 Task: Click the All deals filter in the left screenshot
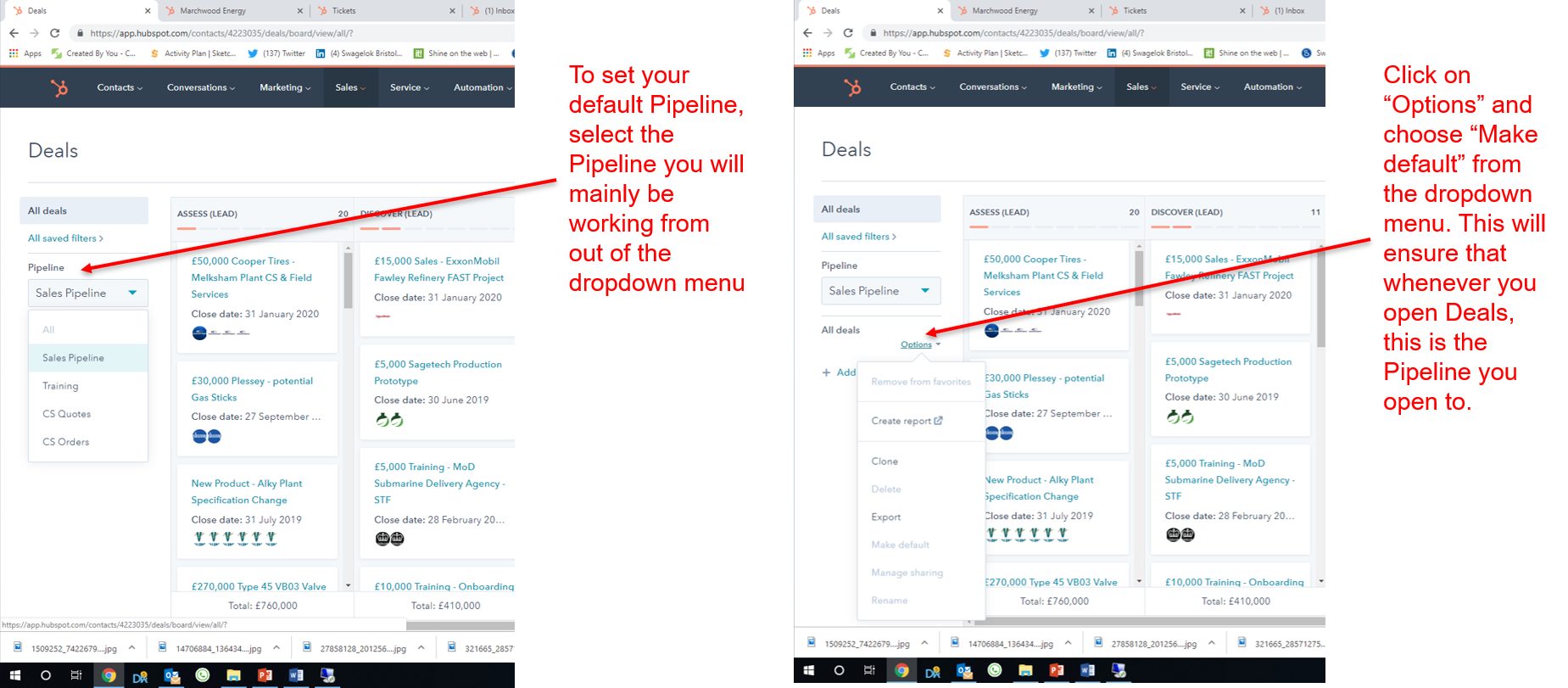pos(84,210)
